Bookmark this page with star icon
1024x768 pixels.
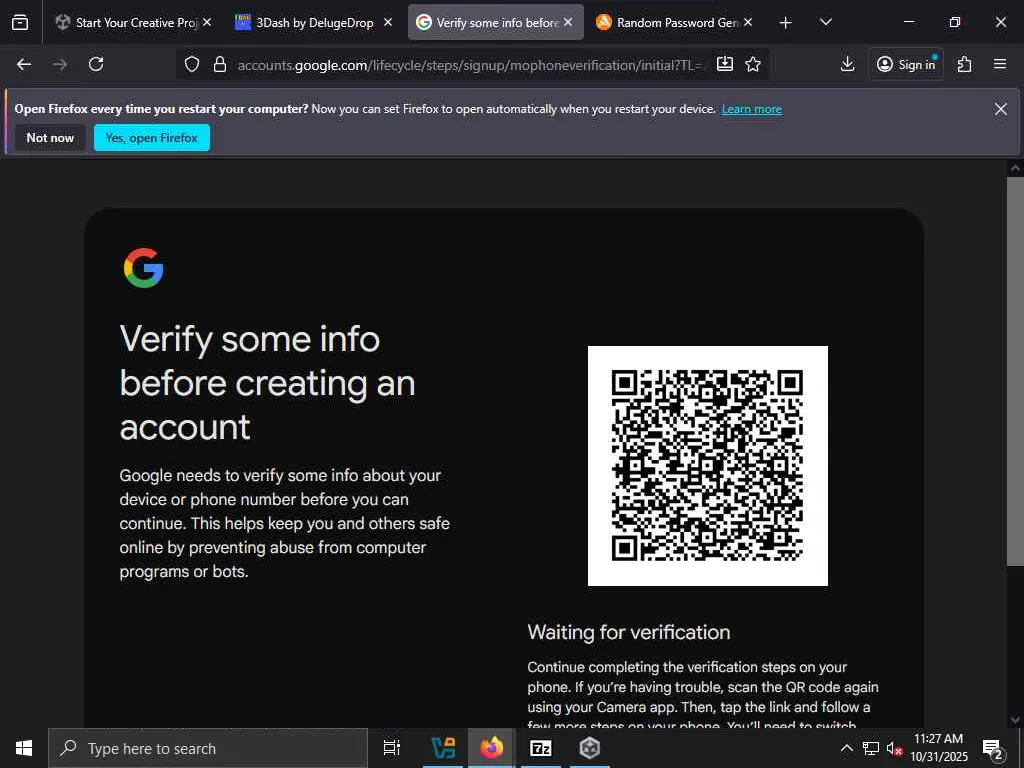[753, 64]
